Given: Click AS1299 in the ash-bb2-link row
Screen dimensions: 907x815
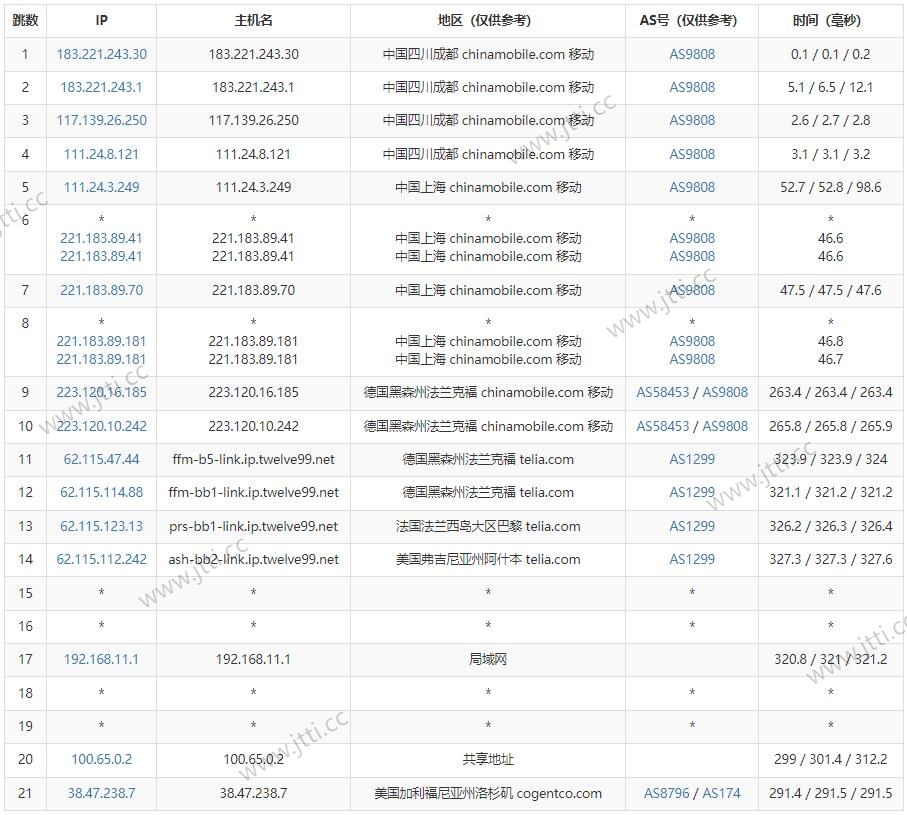Looking at the screenshot, I should point(692,559).
